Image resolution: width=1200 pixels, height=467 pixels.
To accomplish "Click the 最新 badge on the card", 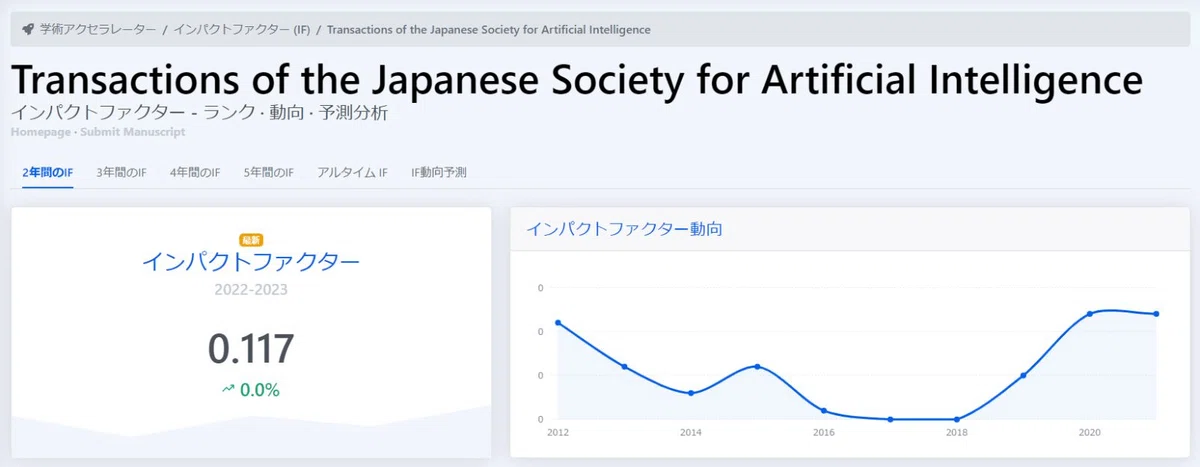I will coord(251,240).
